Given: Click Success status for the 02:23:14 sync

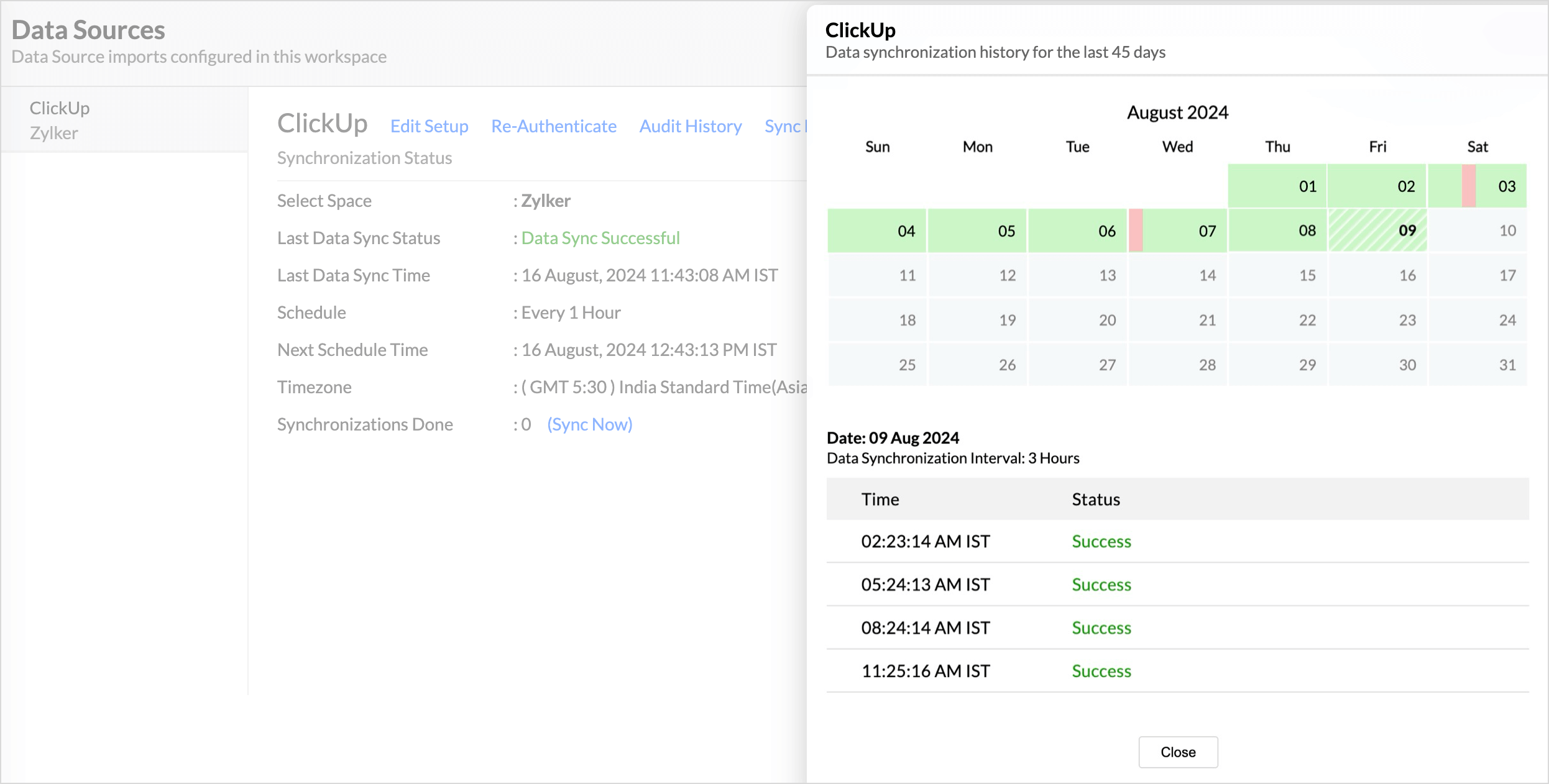Looking at the screenshot, I should 1101,541.
